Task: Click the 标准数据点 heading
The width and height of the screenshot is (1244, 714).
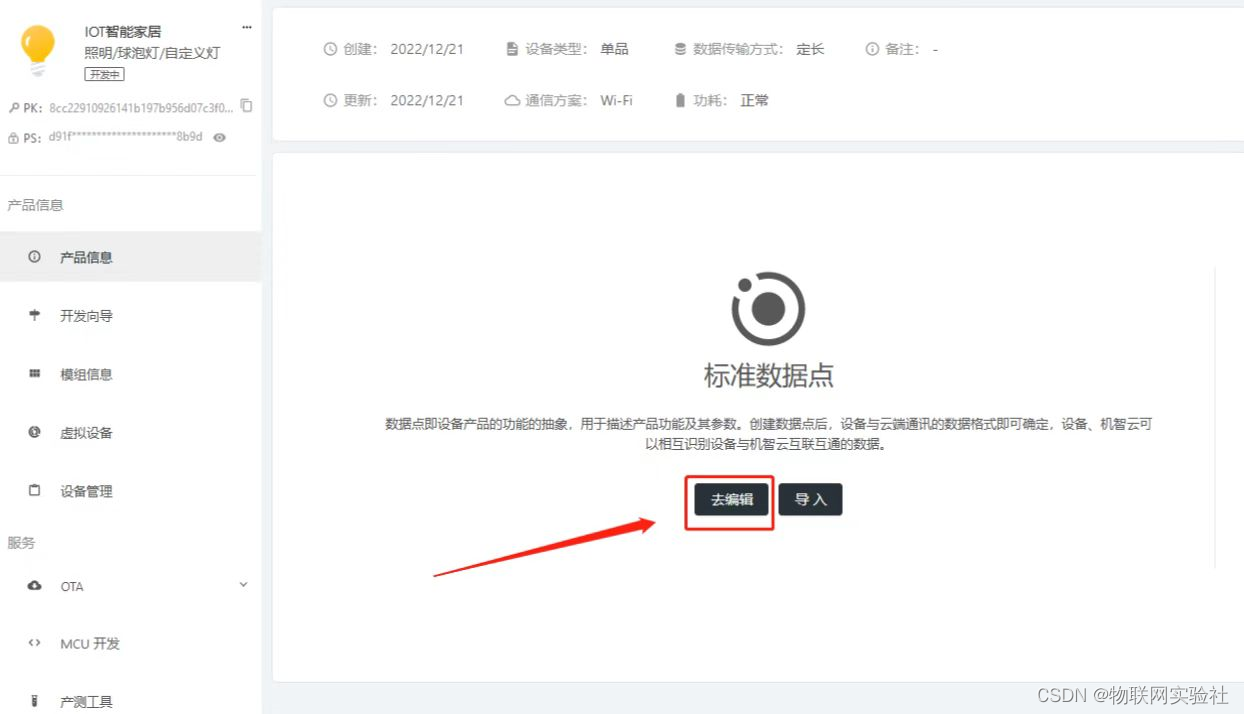Action: point(768,376)
